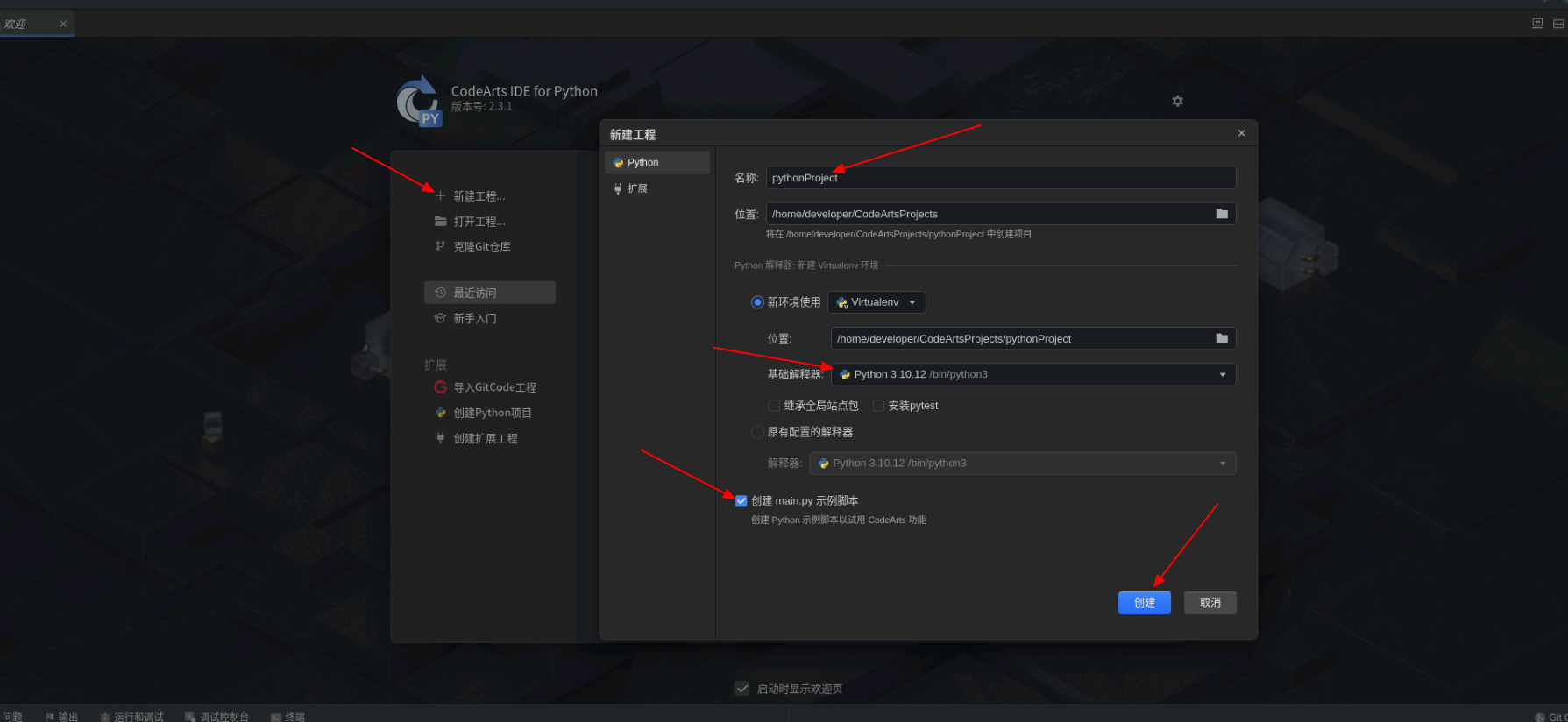The width and height of the screenshot is (1568, 722).
Task: Click the plug icon beside 创建扩展工程
Action: coord(441,437)
